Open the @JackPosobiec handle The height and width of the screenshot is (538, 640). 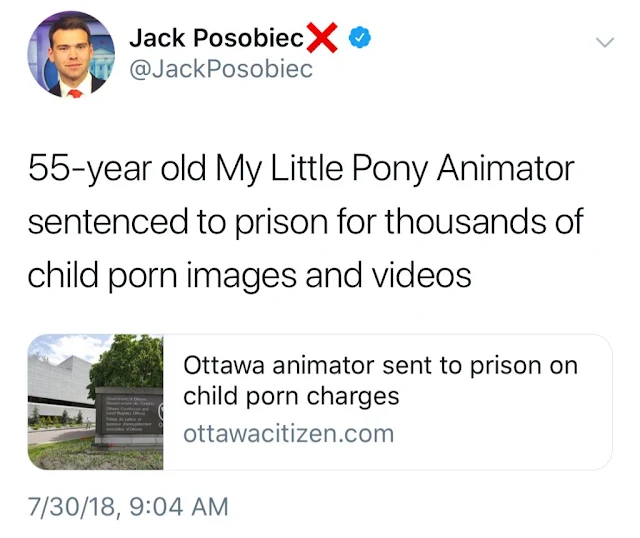pos(221,69)
